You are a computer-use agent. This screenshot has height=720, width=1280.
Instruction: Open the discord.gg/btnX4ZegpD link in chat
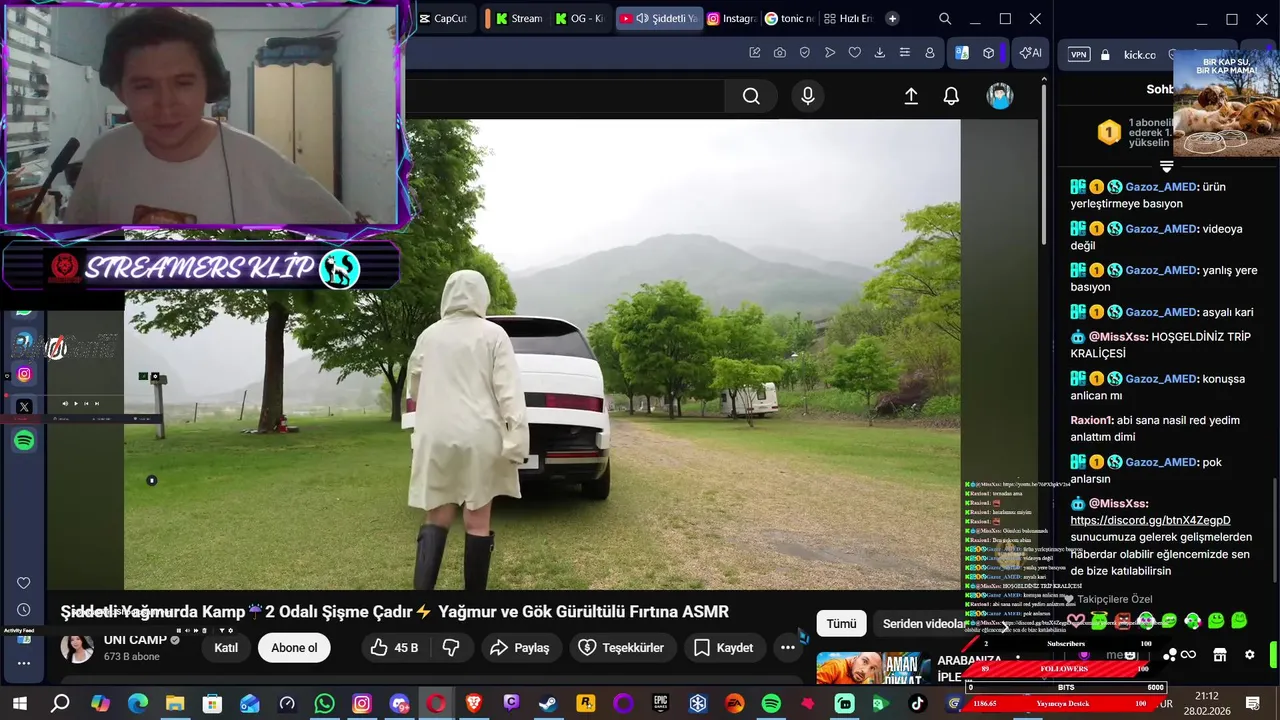pyautogui.click(x=1150, y=520)
